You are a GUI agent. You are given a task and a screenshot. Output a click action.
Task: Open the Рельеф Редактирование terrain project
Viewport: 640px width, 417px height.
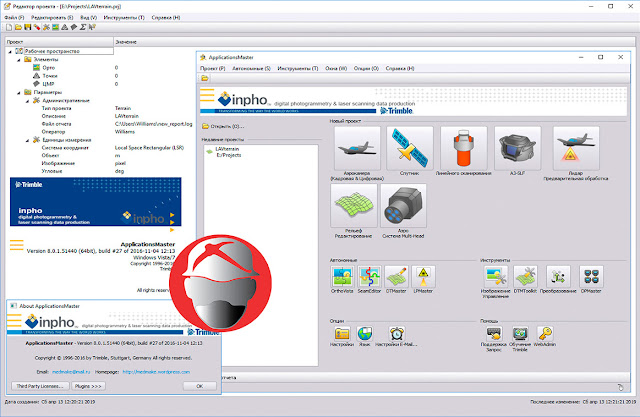[354, 205]
